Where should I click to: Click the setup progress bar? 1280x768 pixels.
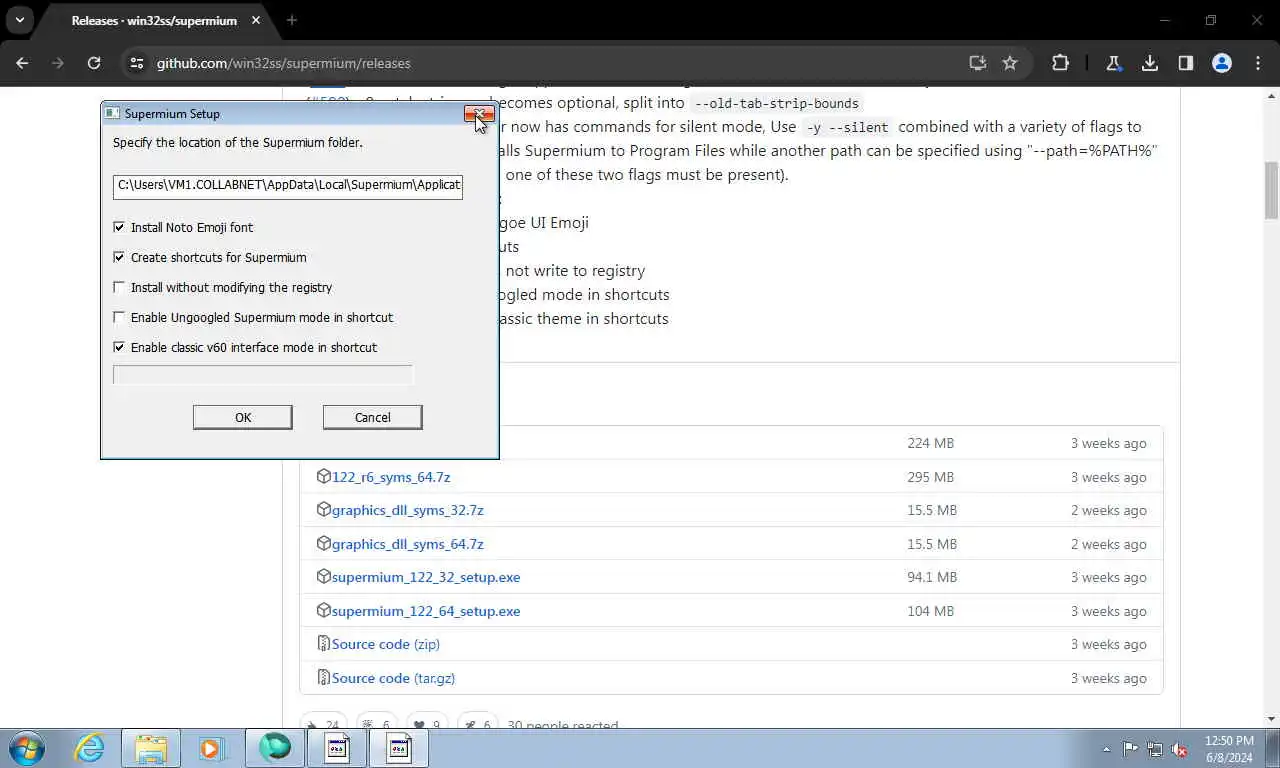point(263,374)
